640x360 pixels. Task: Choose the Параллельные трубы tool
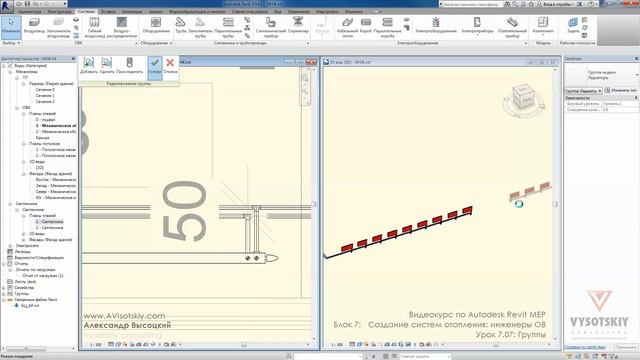[x=228, y=27]
